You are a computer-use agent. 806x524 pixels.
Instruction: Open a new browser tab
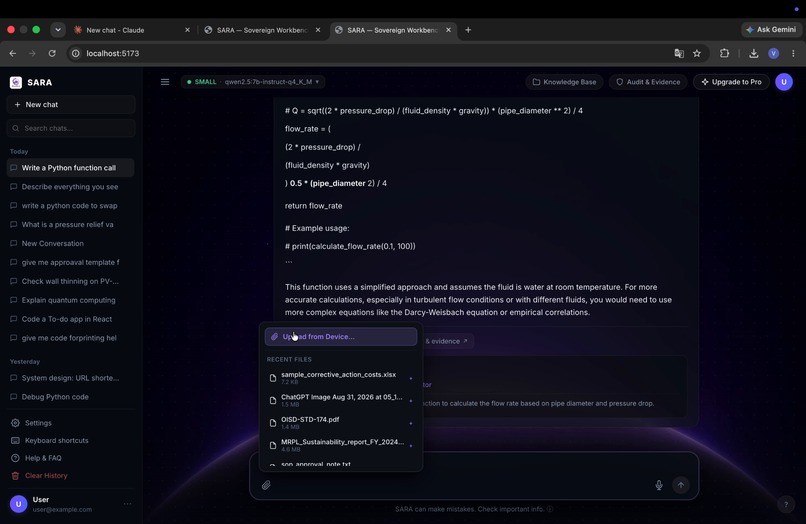[x=468, y=30]
